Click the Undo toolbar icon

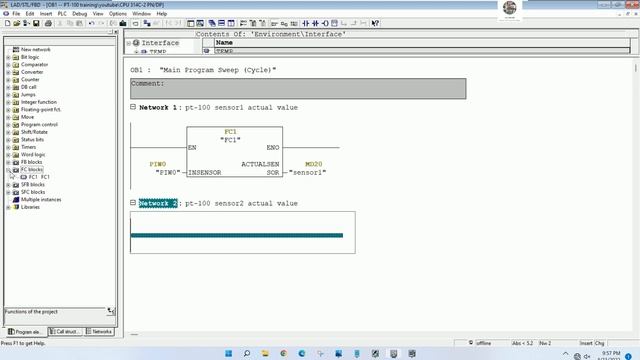tap(91, 24)
